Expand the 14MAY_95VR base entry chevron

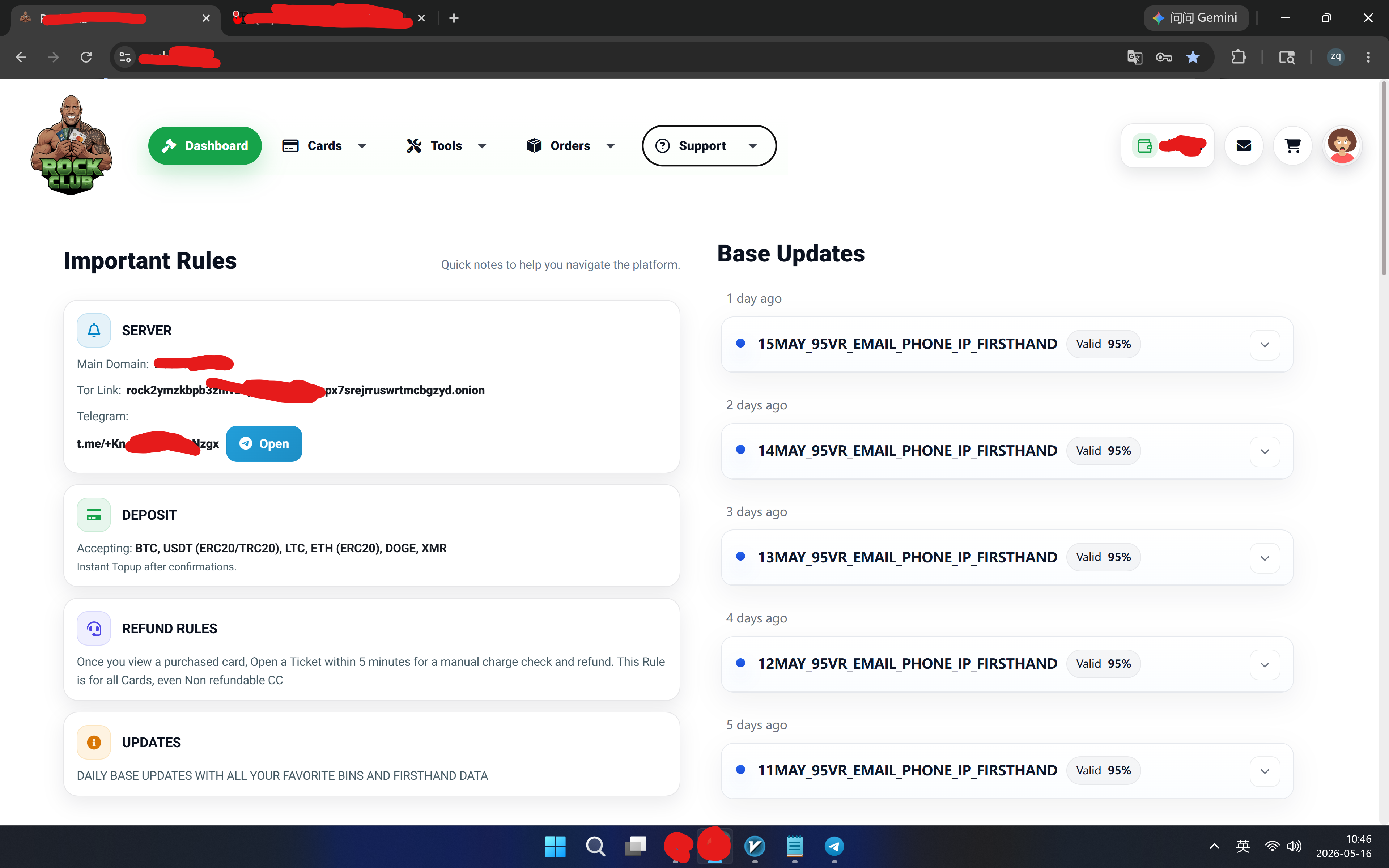pos(1265,451)
